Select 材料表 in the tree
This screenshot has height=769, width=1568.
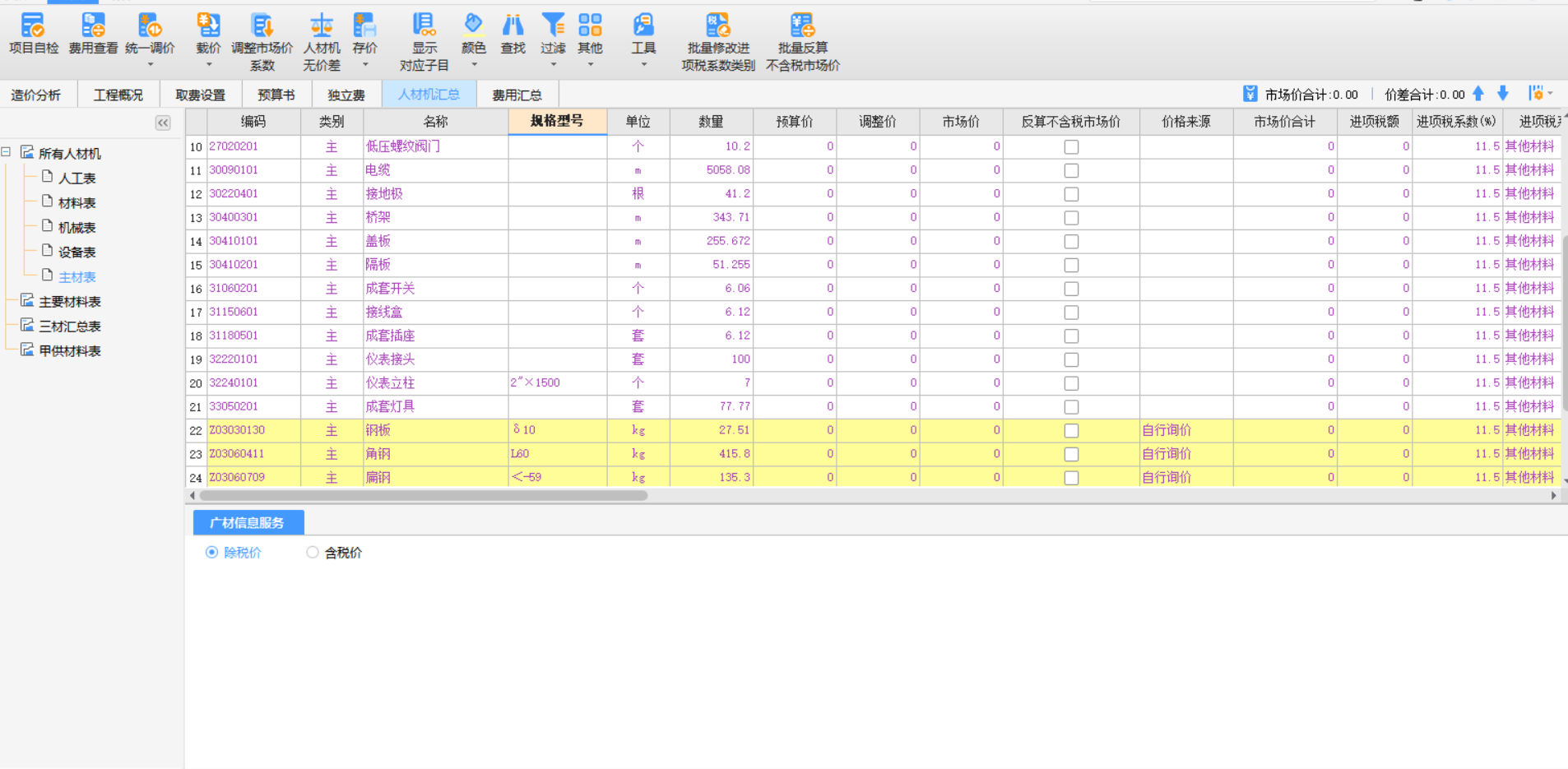pyautogui.click(x=77, y=202)
